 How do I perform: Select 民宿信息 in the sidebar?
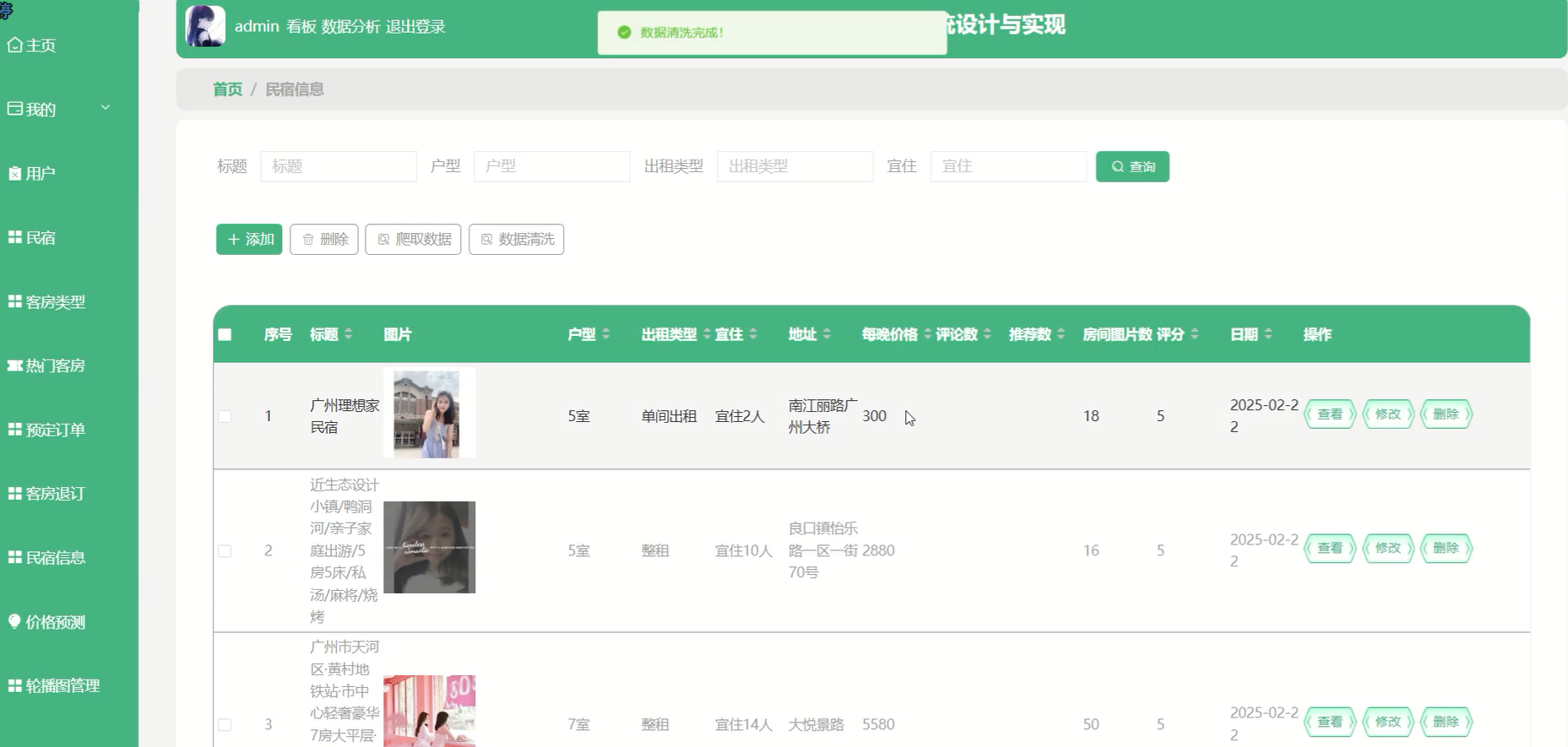tap(46, 558)
